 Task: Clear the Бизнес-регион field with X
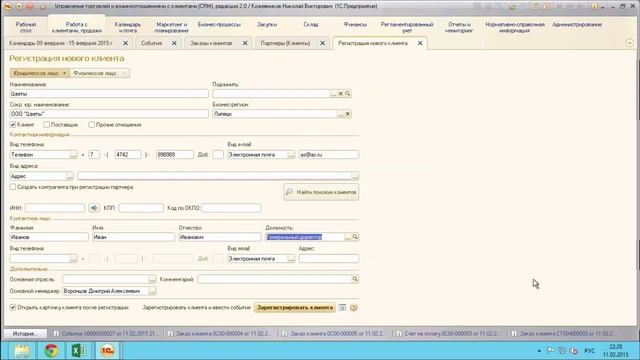tap(348, 114)
